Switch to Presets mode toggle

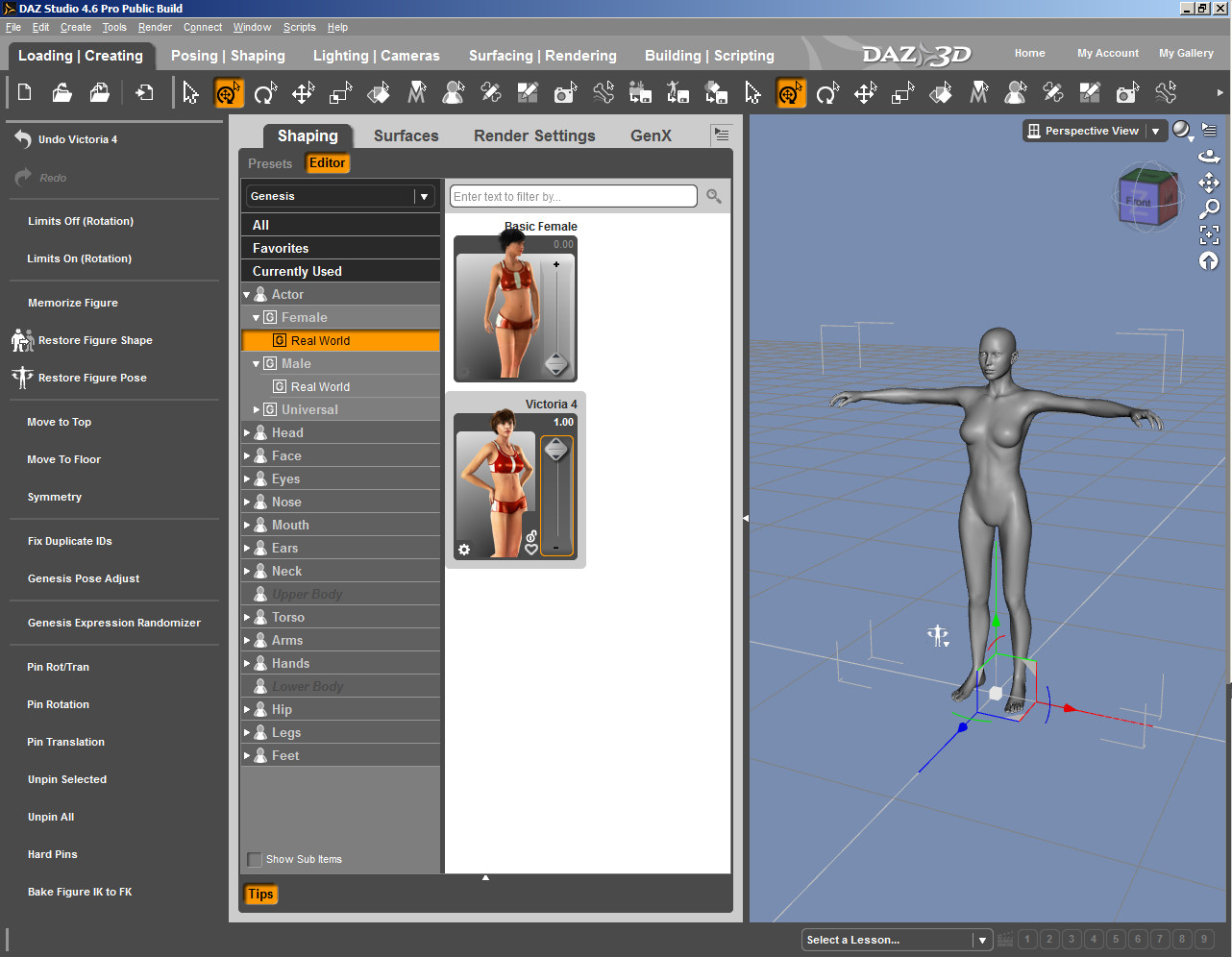pyautogui.click(x=270, y=163)
